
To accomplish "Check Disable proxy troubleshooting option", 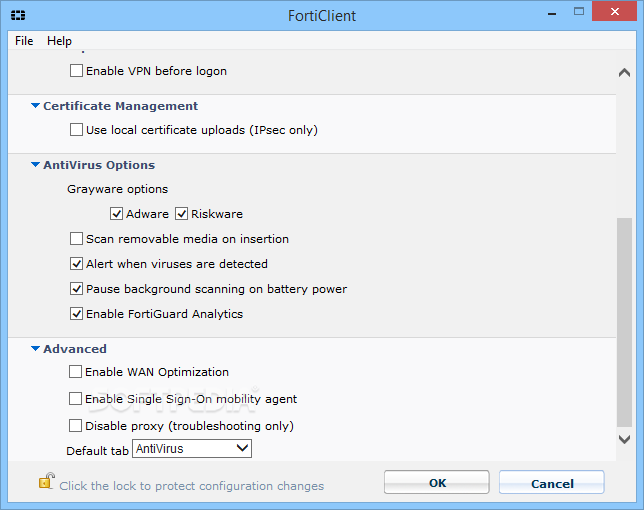I will [x=75, y=426].
